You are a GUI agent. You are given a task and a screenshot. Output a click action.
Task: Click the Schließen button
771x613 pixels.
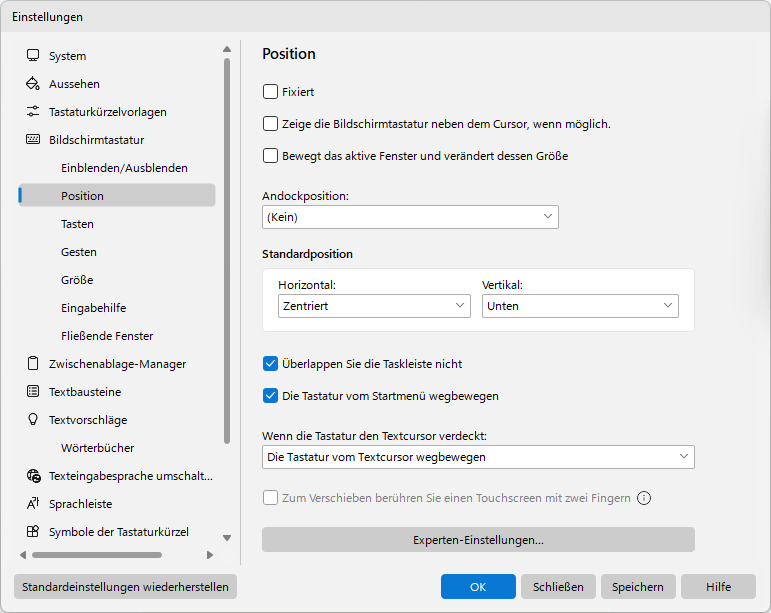pyautogui.click(x=558, y=586)
